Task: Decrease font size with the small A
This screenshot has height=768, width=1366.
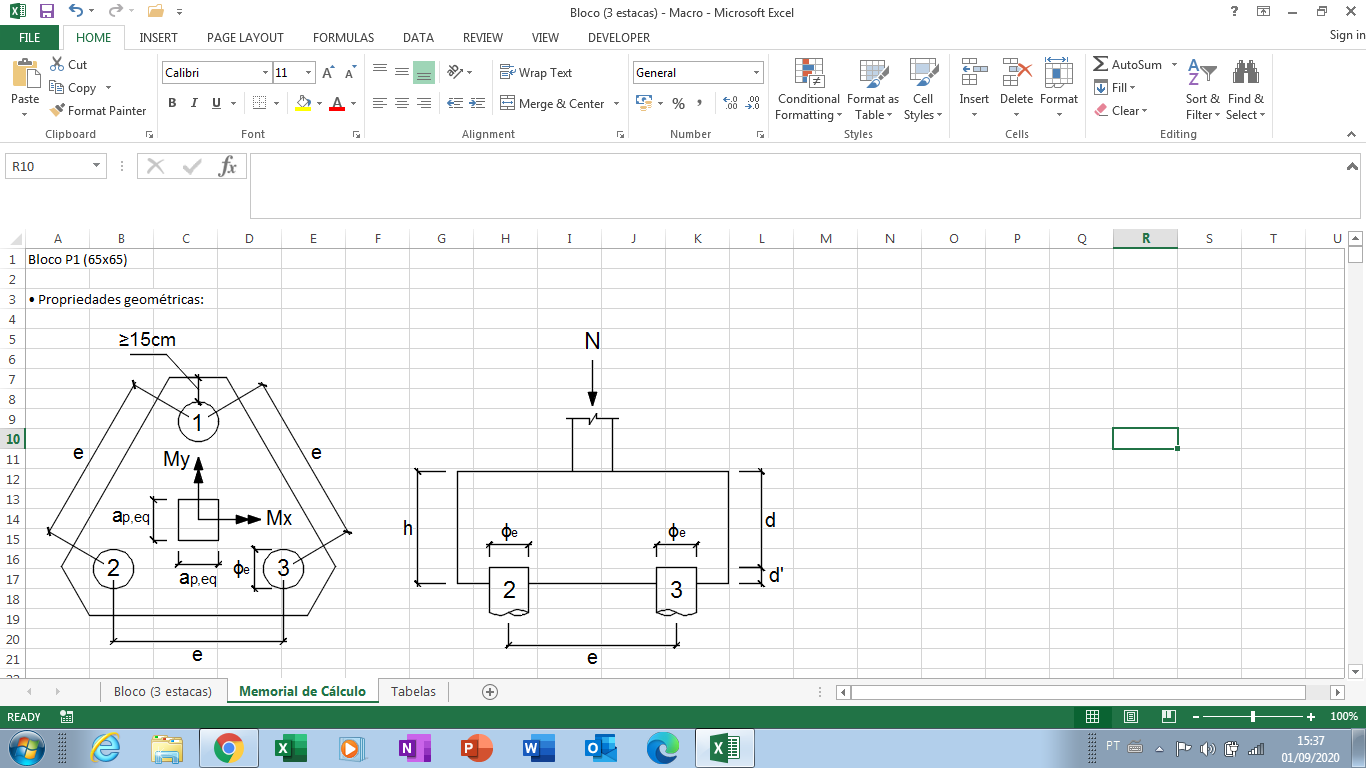Action: (x=350, y=73)
